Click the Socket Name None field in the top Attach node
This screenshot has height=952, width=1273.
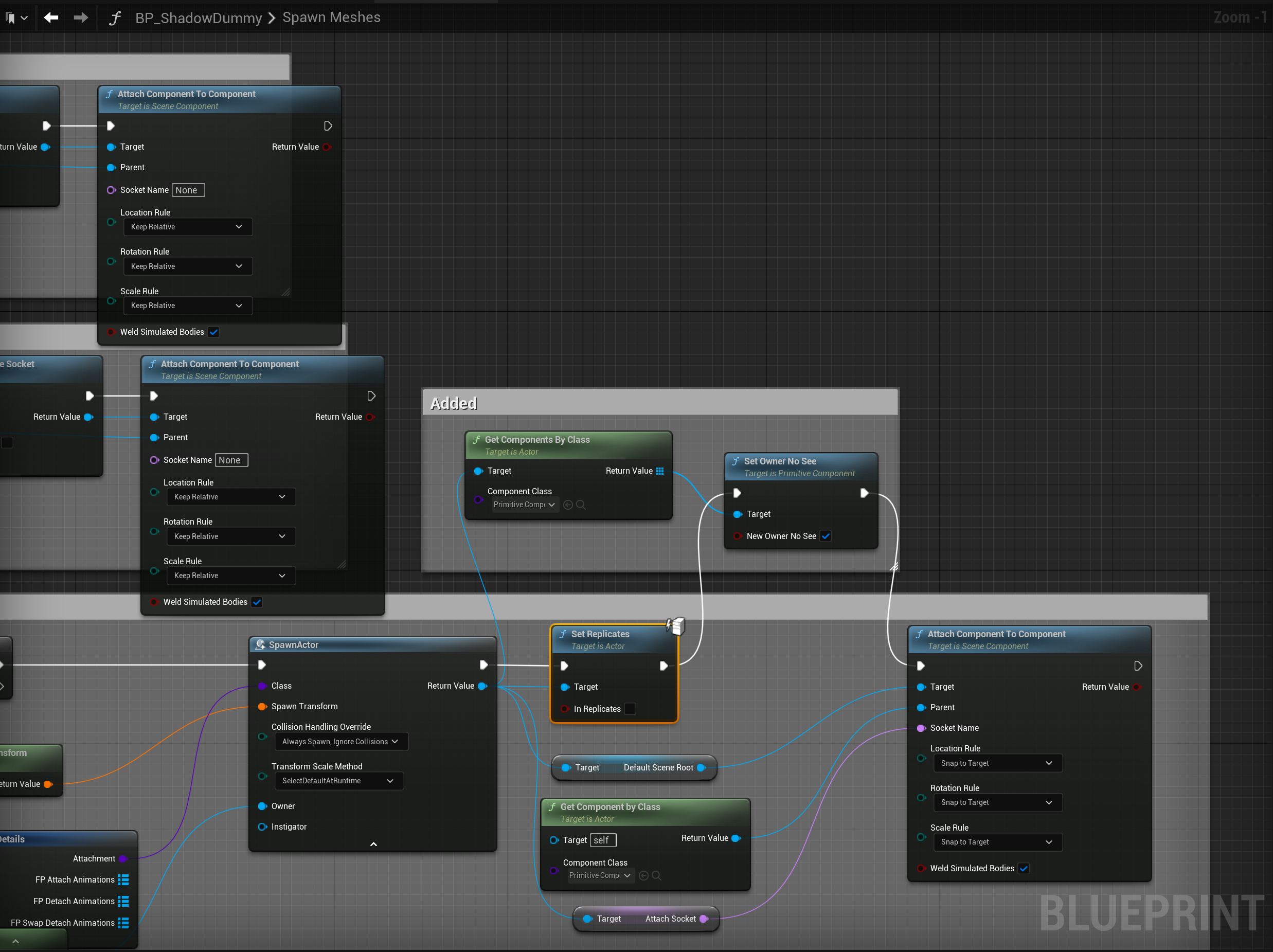tap(188, 190)
